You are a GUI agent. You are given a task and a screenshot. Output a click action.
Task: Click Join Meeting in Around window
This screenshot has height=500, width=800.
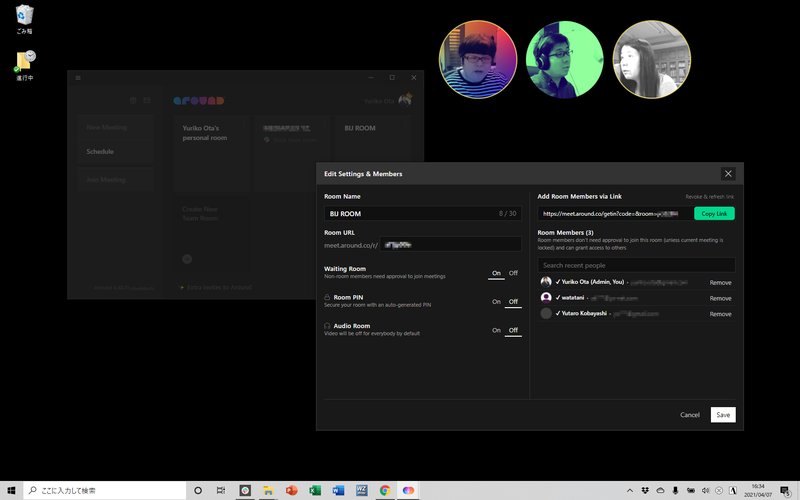pos(115,180)
